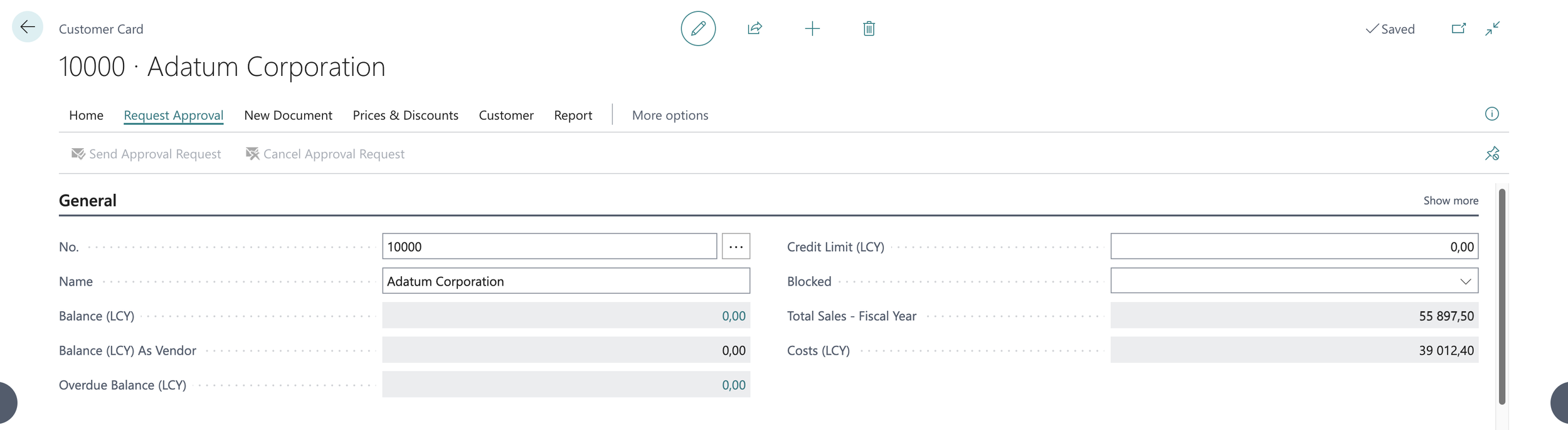This screenshot has width=1568, height=430.
Task: Open the Overdue Balance (LCY) value link
Action: click(x=733, y=385)
